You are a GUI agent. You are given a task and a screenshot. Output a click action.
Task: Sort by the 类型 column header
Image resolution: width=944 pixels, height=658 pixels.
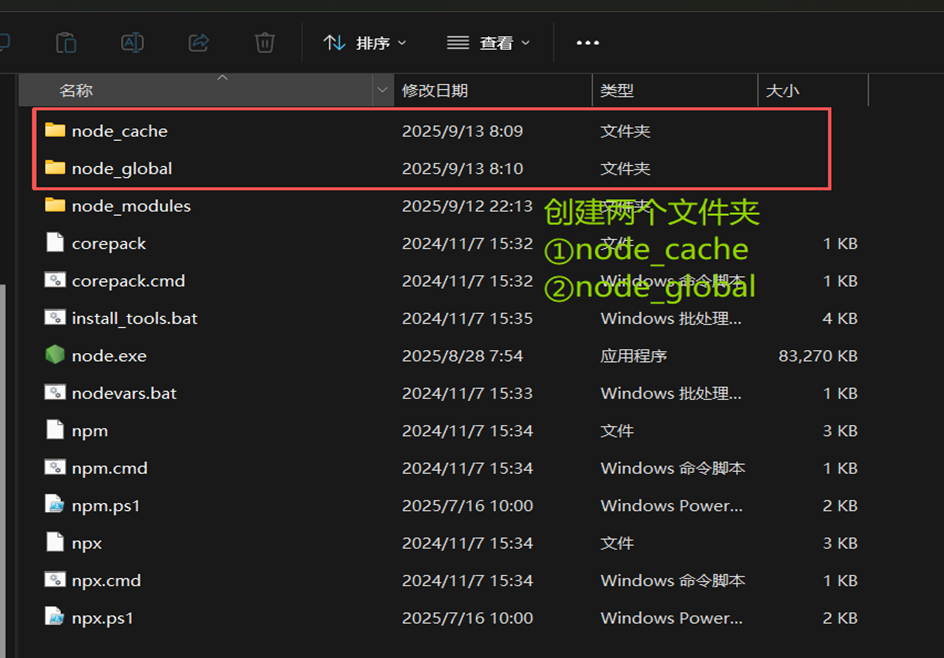click(x=675, y=91)
